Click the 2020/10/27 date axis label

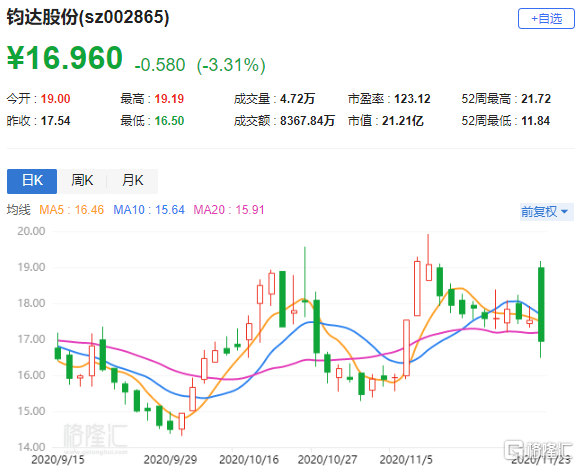click(328, 460)
